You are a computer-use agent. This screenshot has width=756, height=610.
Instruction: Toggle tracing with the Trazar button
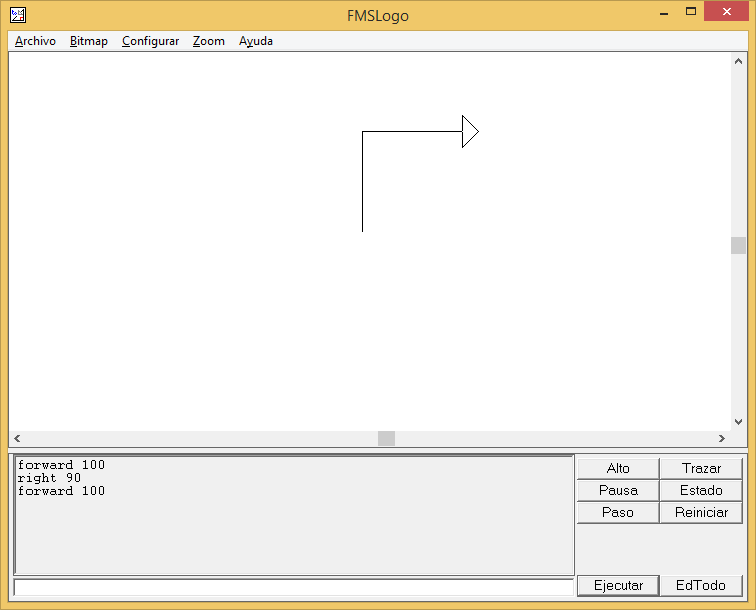coord(701,468)
